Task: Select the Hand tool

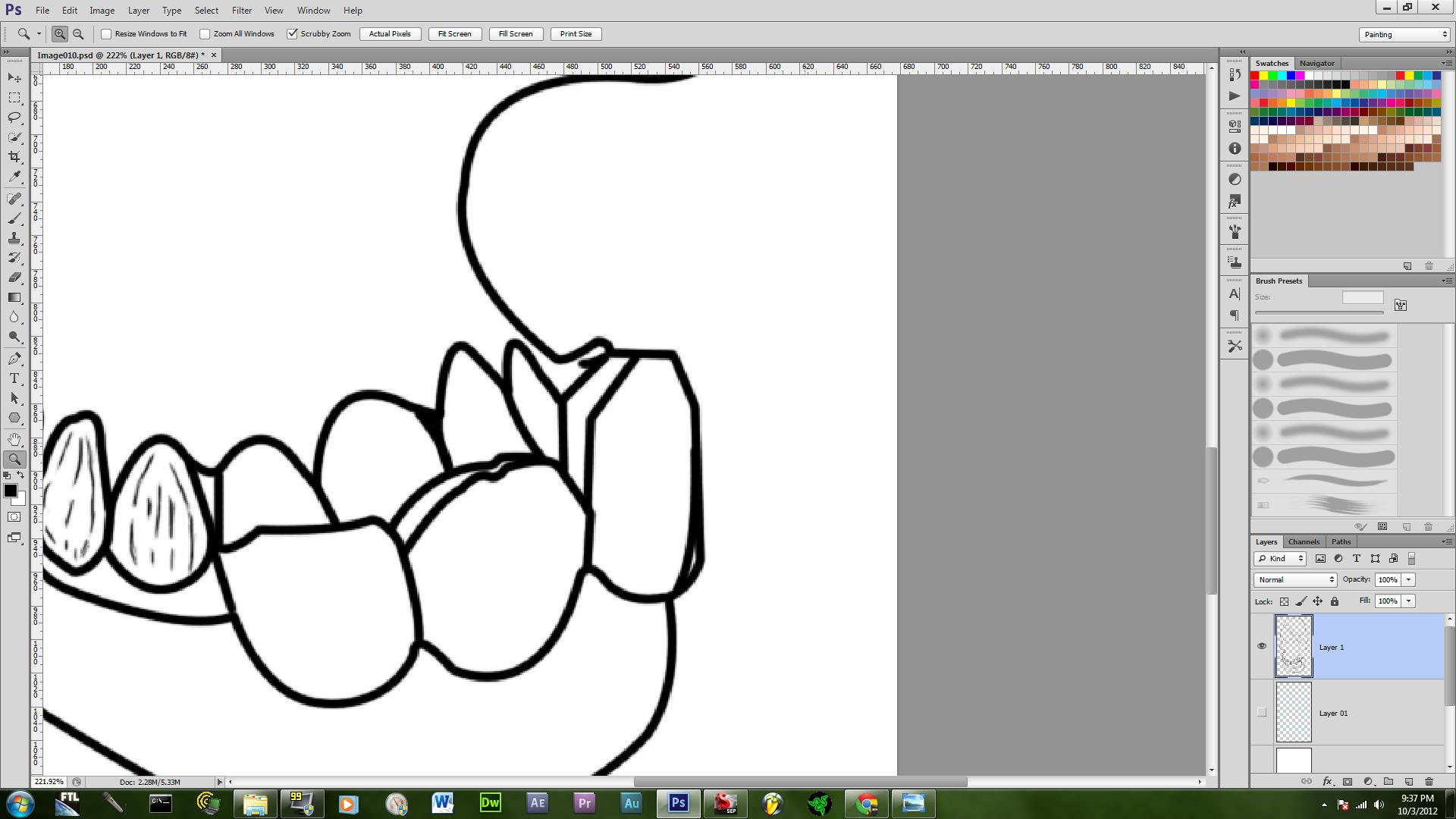Action: [x=14, y=439]
